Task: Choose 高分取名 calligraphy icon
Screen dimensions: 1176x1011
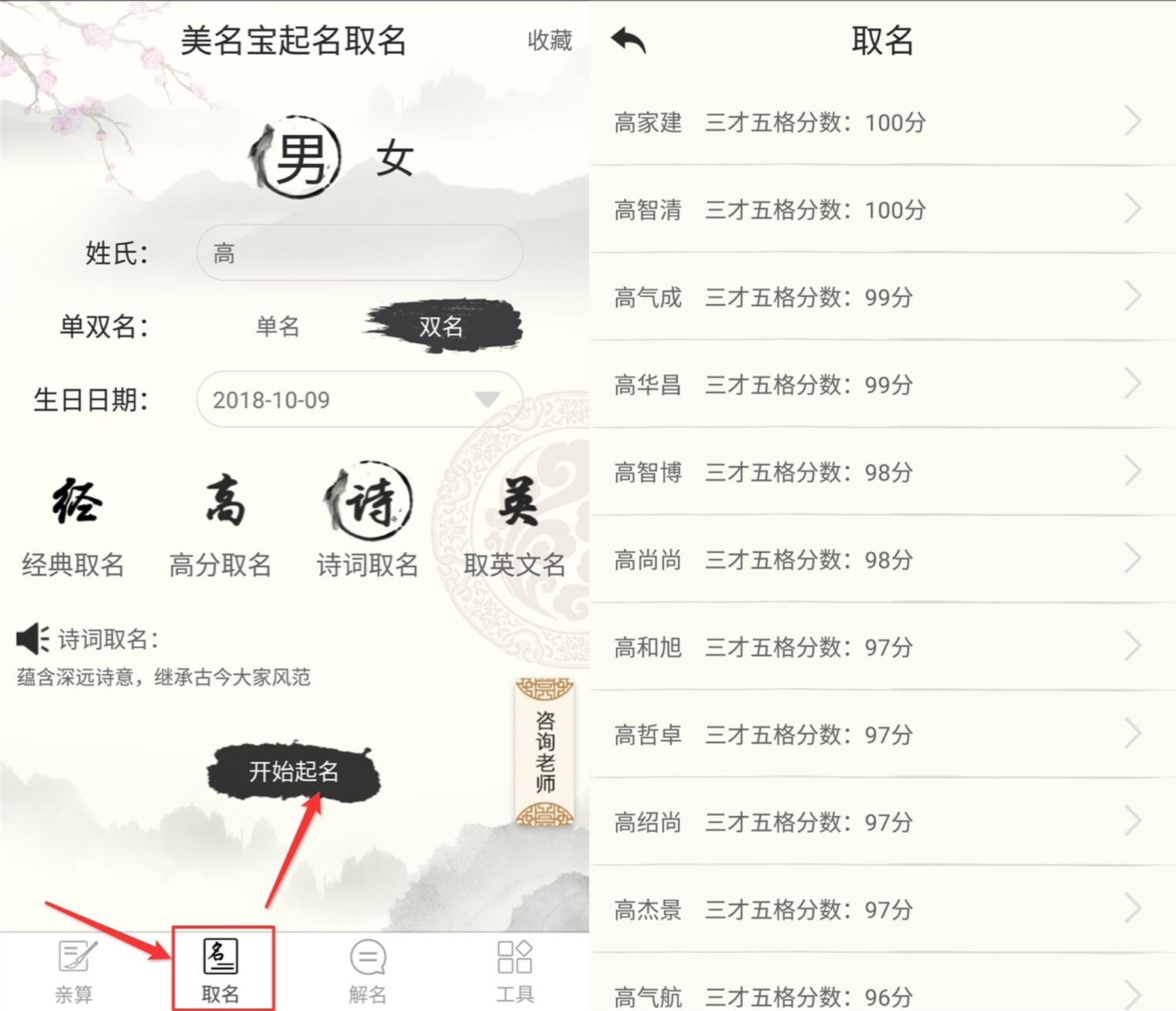Action: click(224, 501)
